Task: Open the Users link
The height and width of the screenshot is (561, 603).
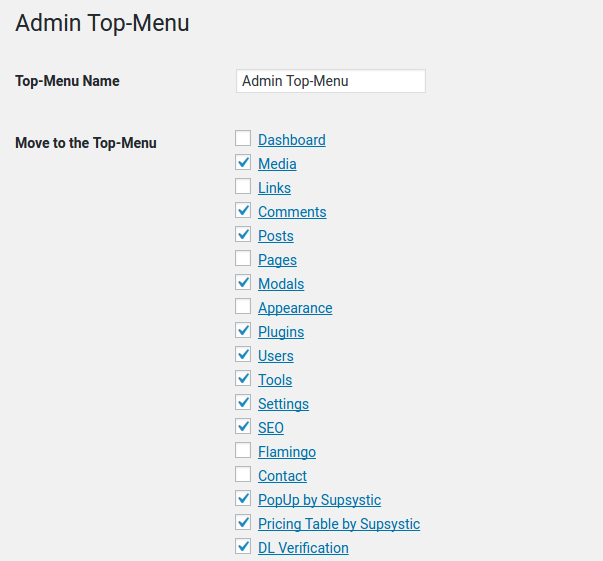Action: tap(276, 356)
